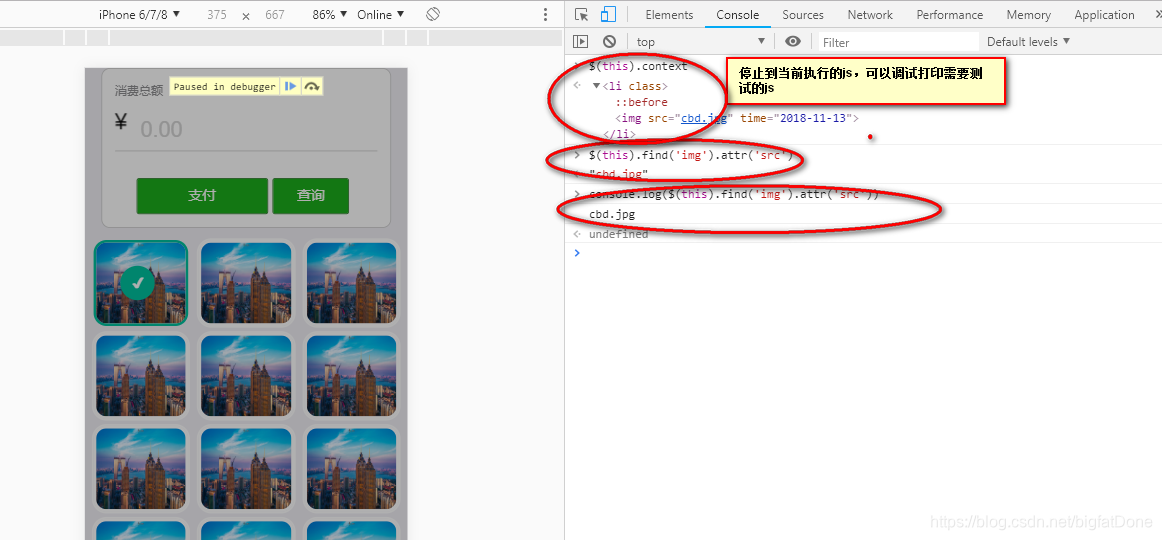The height and width of the screenshot is (540, 1162).
Task: Open the Memory tab
Action: (1029, 15)
